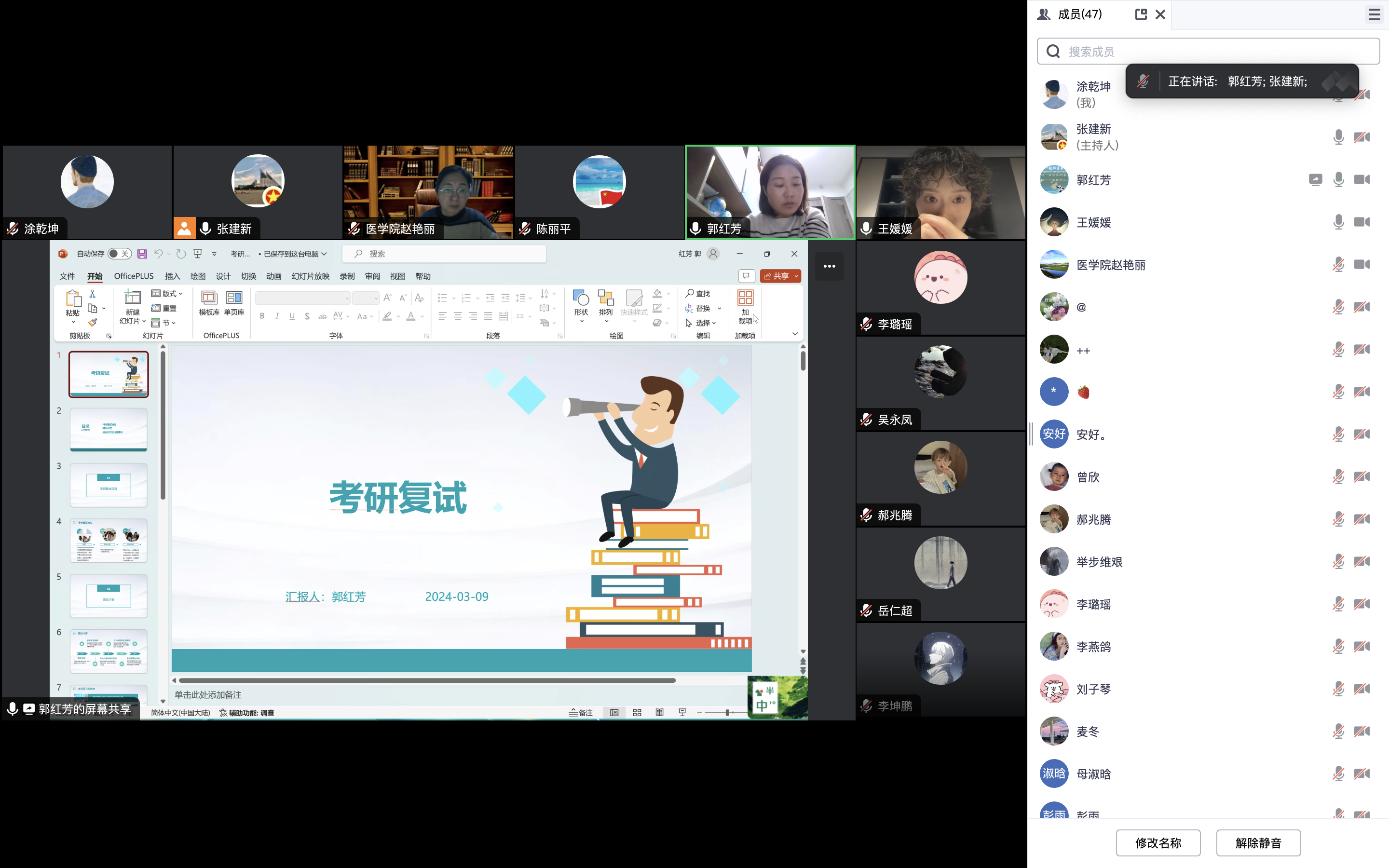Image resolution: width=1389 pixels, height=868 pixels.
Task: Open the 幻灯片放映 tab
Action: pyautogui.click(x=310, y=276)
